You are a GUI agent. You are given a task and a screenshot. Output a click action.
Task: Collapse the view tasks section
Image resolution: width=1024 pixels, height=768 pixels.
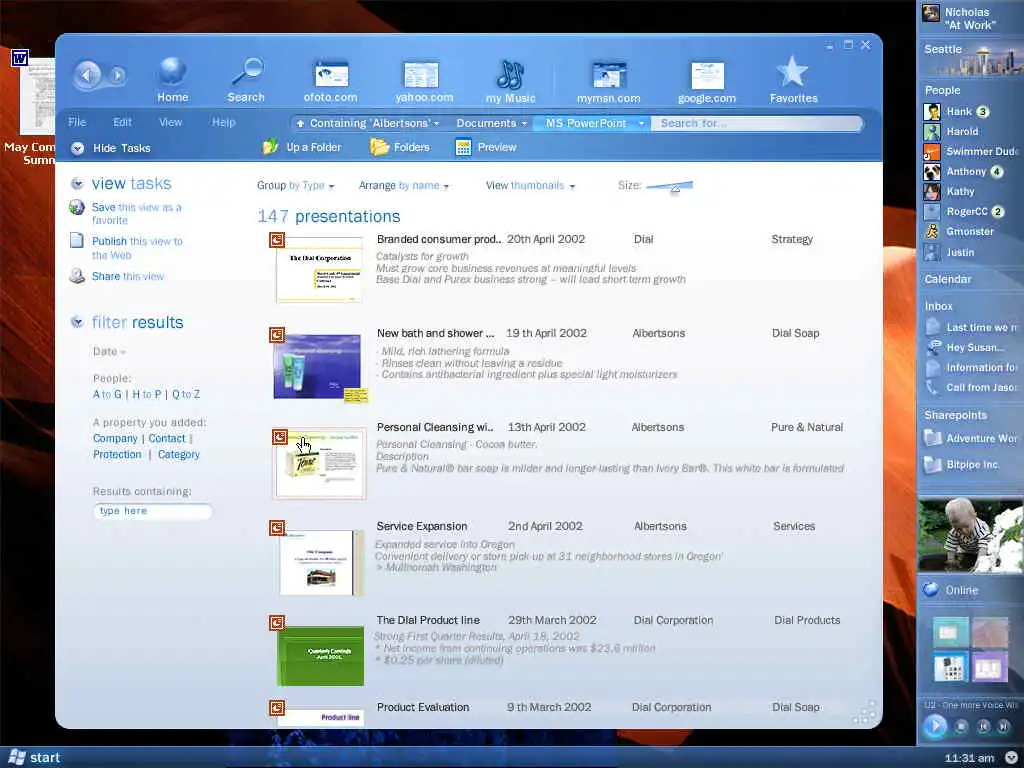tap(77, 184)
